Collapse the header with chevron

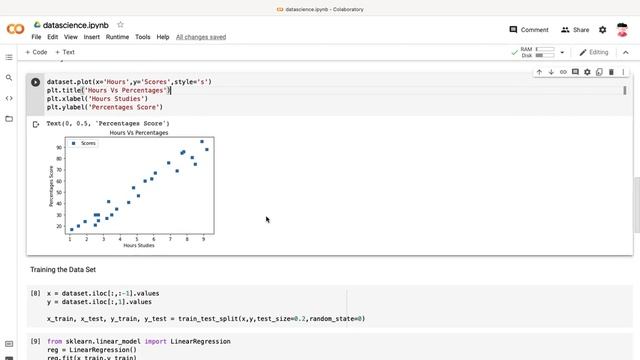tap(626, 52)
